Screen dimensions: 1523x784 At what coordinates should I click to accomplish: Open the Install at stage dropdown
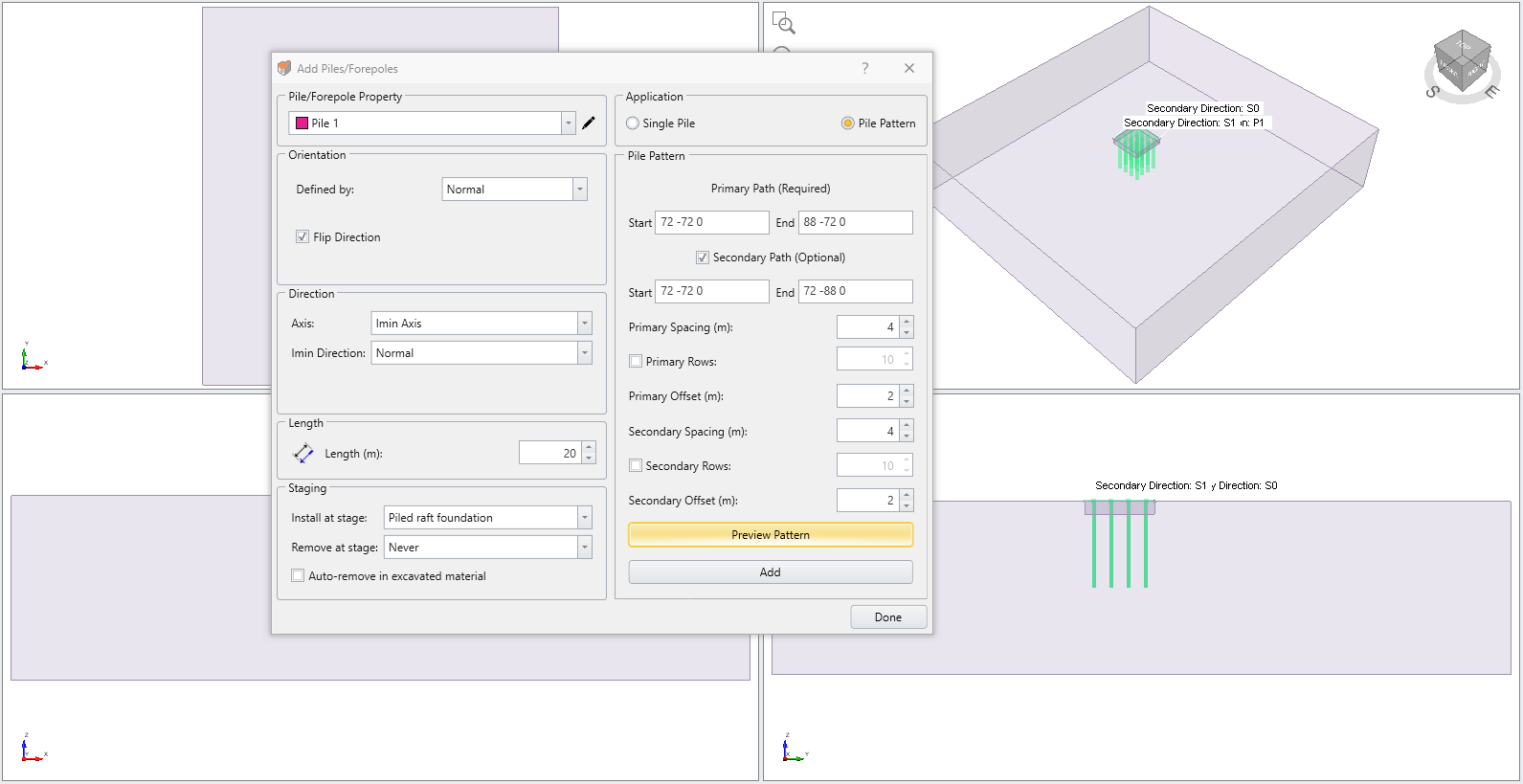[585, 518]
